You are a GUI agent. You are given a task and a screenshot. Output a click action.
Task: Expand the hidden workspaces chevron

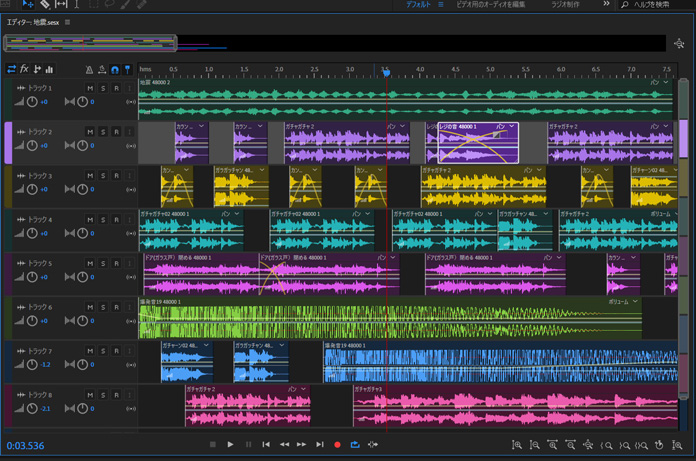[x=606, y=5]
